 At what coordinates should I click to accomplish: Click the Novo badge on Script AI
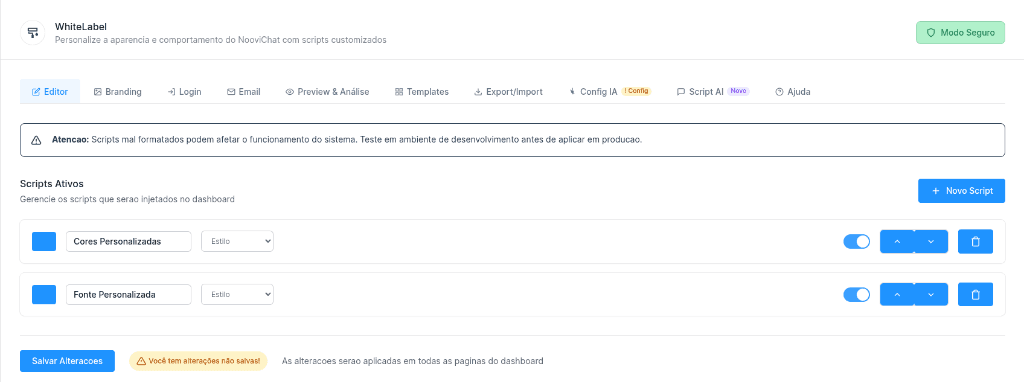739,91
